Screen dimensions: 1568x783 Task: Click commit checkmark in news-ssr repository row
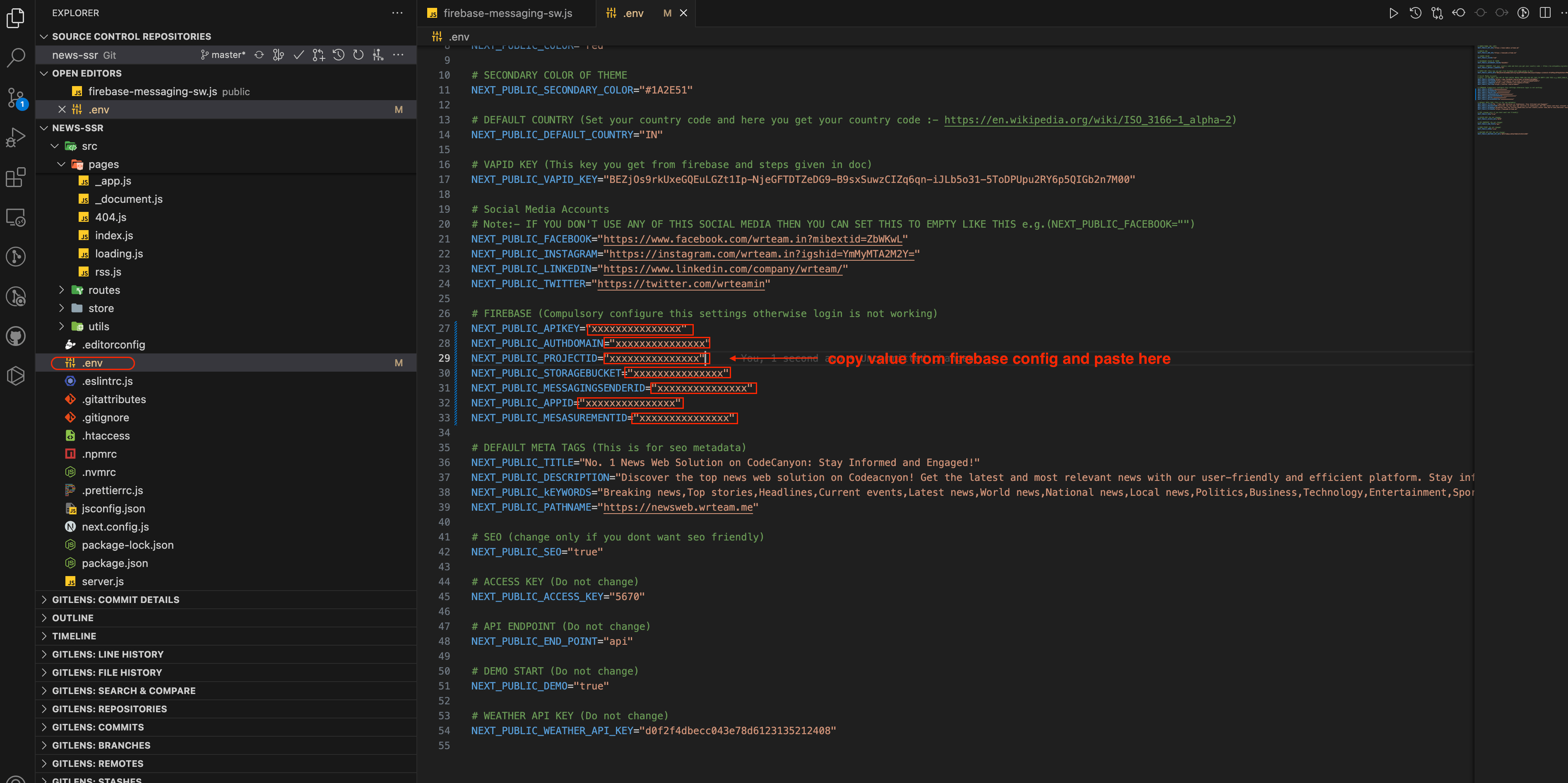pos(298,55)
